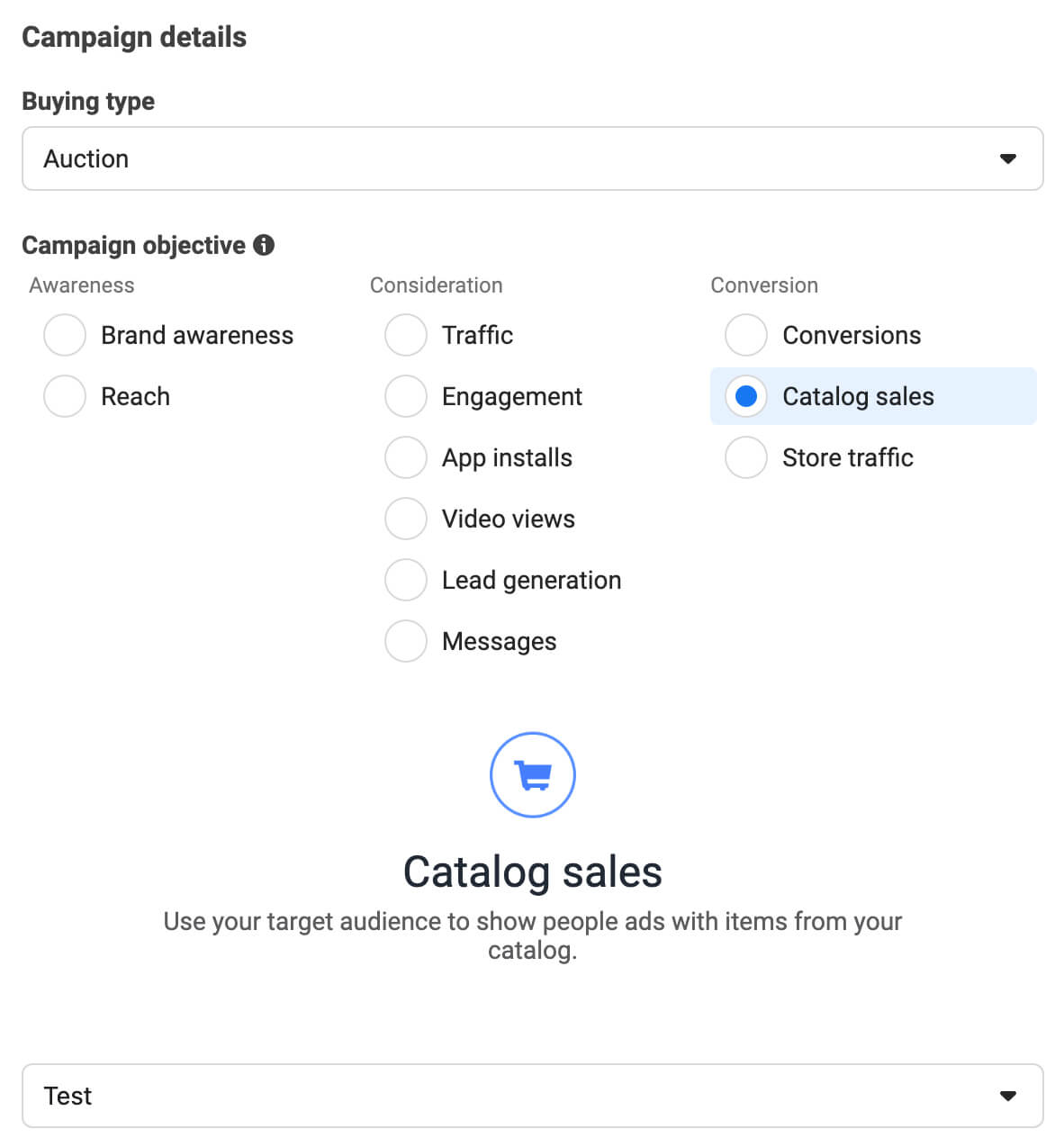Viewport: 1064px width, 1147px height.
Task: Open the Test dropdown at the bottom
Action: [532, 1096]
